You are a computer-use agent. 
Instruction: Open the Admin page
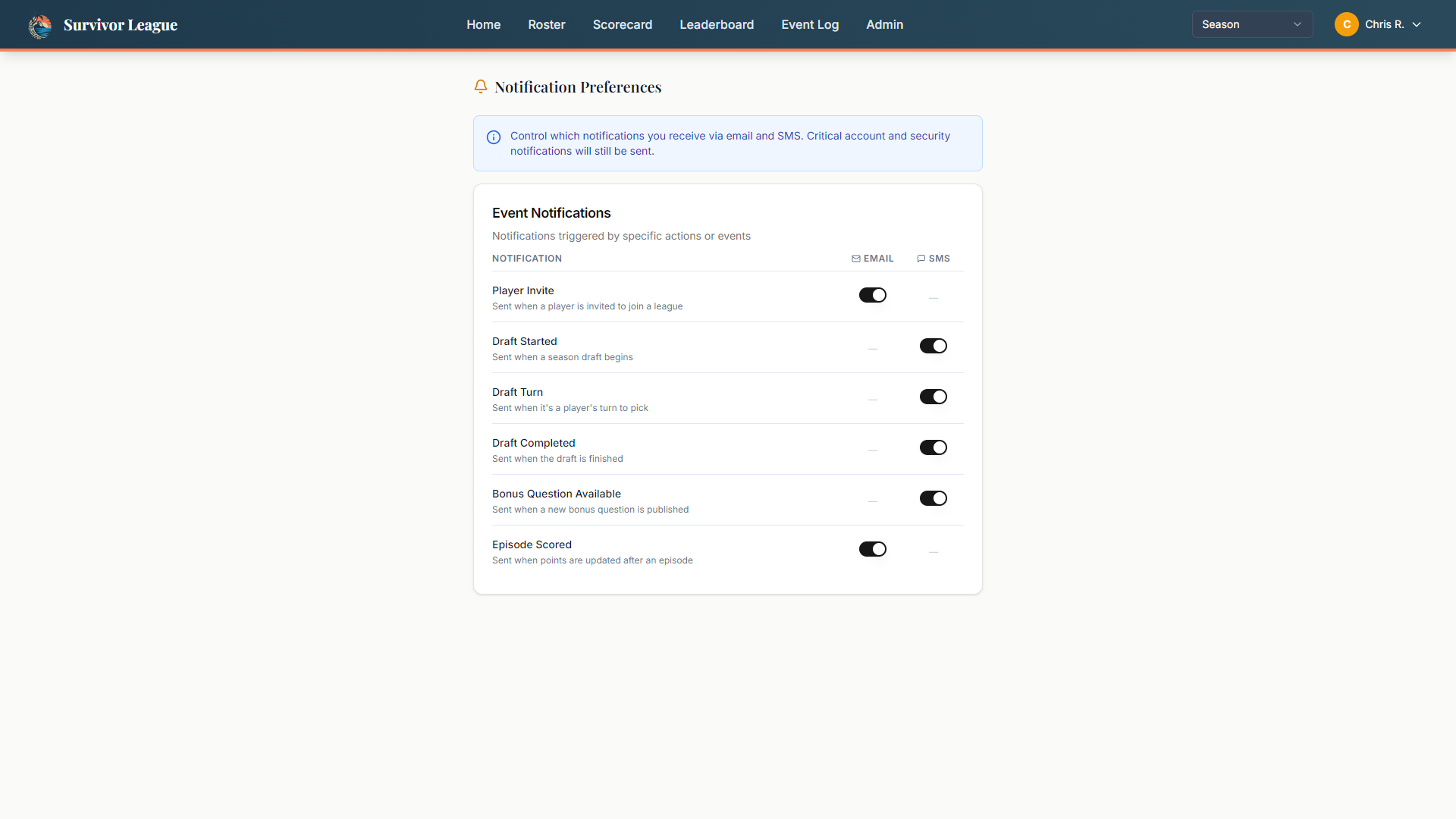(x=885, y=24)
